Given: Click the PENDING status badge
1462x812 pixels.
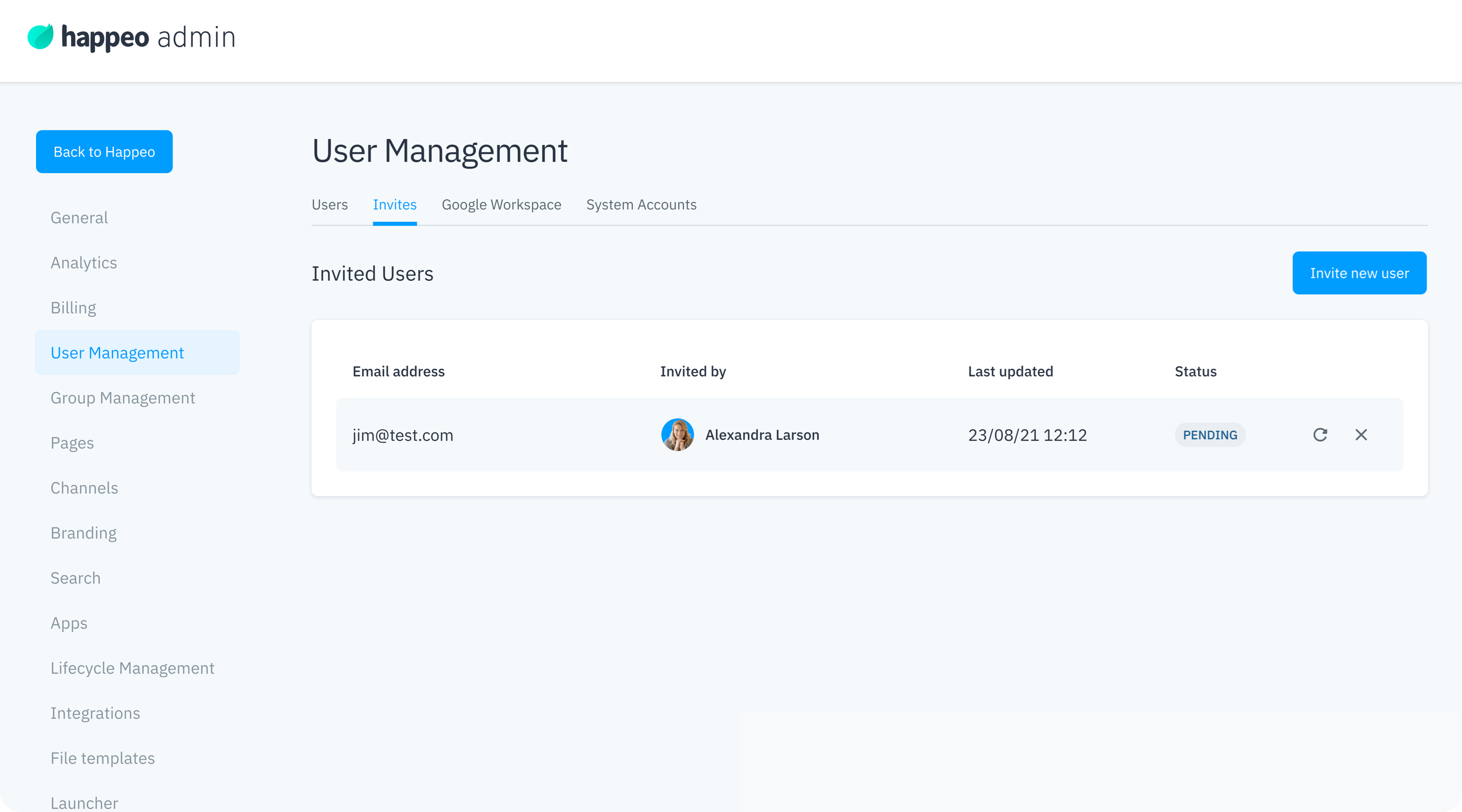Looking at the screenshot, I should click(1210, 434).
